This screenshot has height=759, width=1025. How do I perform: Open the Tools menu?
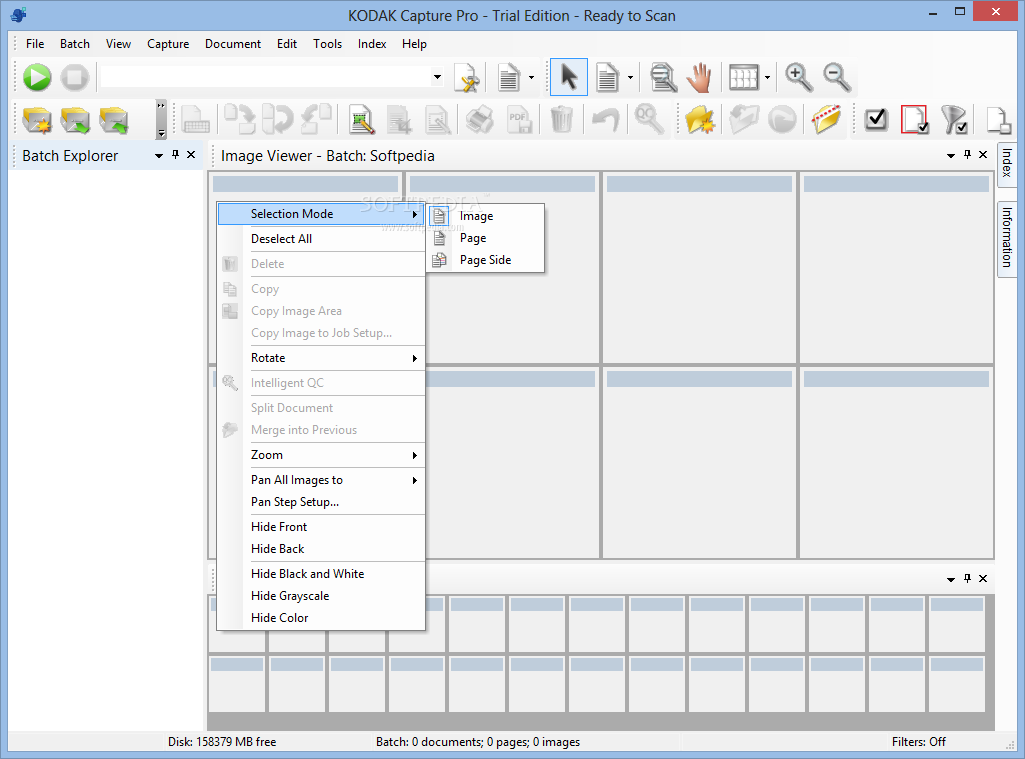tap(328, 44)
